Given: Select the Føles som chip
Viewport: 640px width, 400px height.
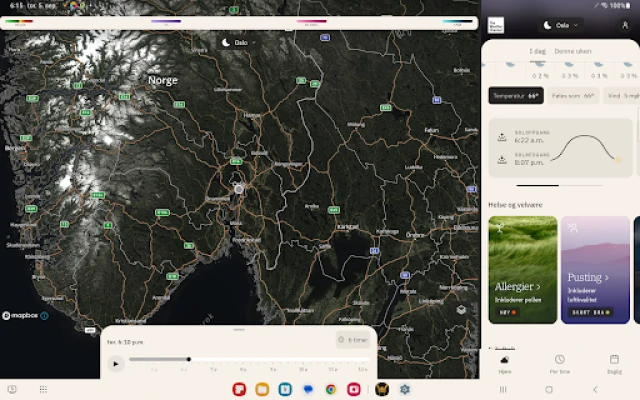Looking at the screenshot, I should (x=573, y=96).
